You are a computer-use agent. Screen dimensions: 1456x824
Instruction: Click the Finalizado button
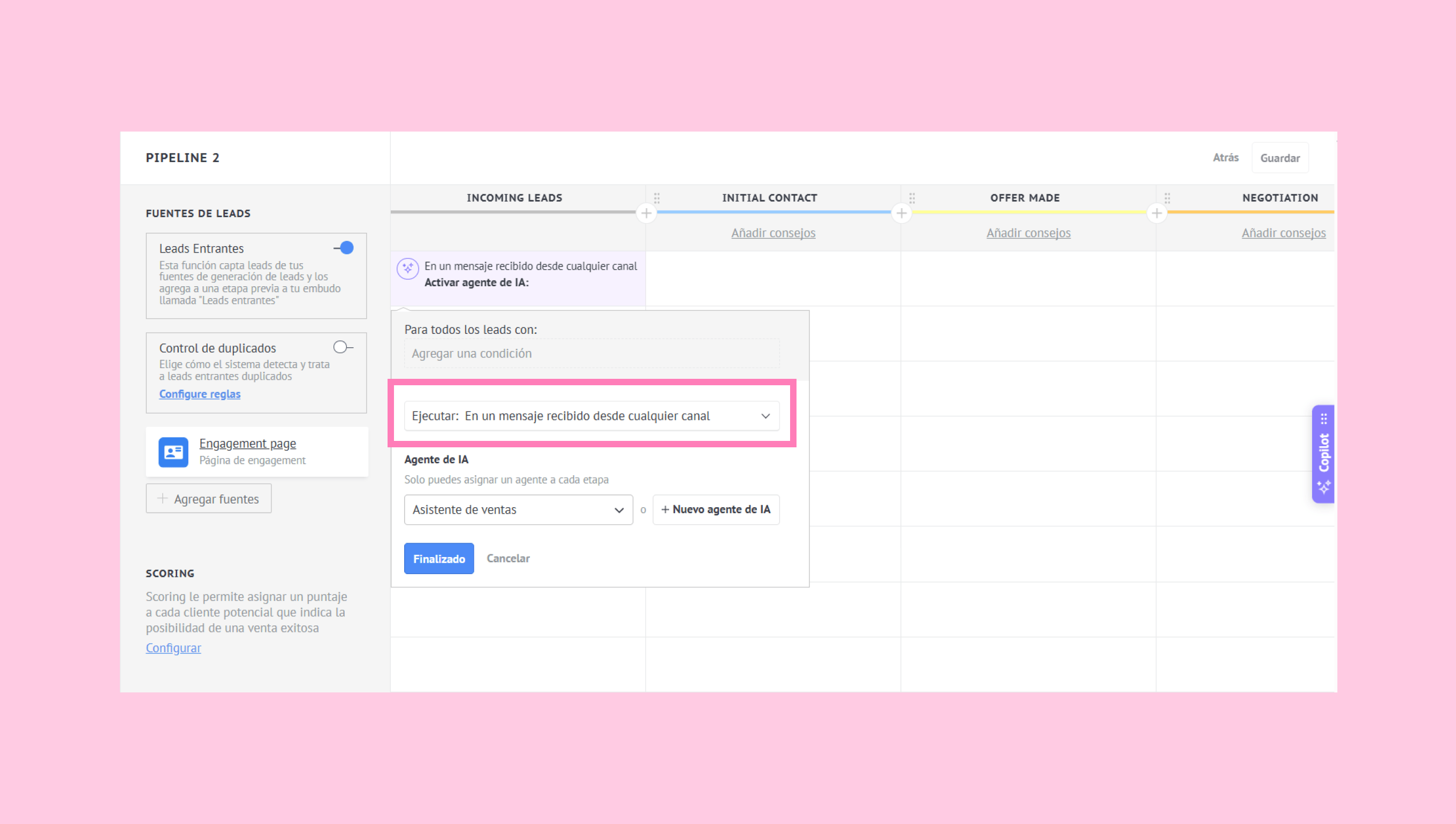[439, 559]
